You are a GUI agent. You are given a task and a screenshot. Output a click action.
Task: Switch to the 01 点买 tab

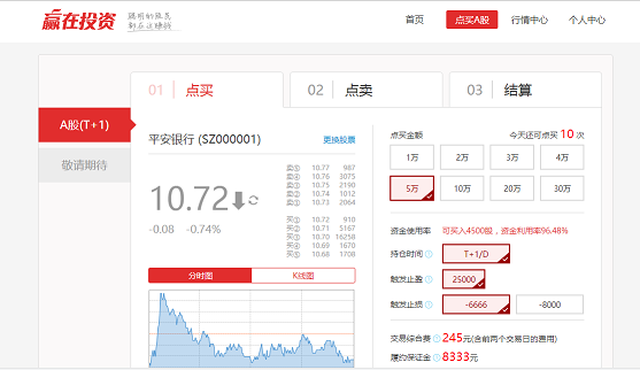[207, 90]
